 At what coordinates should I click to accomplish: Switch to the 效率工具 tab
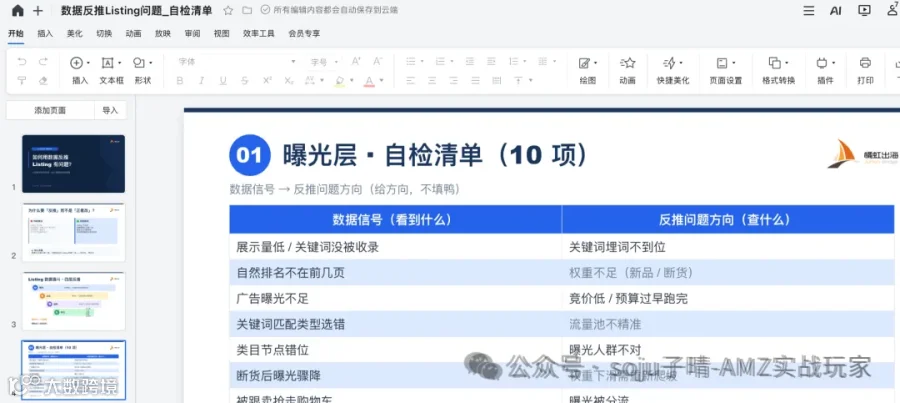(258, 34)
